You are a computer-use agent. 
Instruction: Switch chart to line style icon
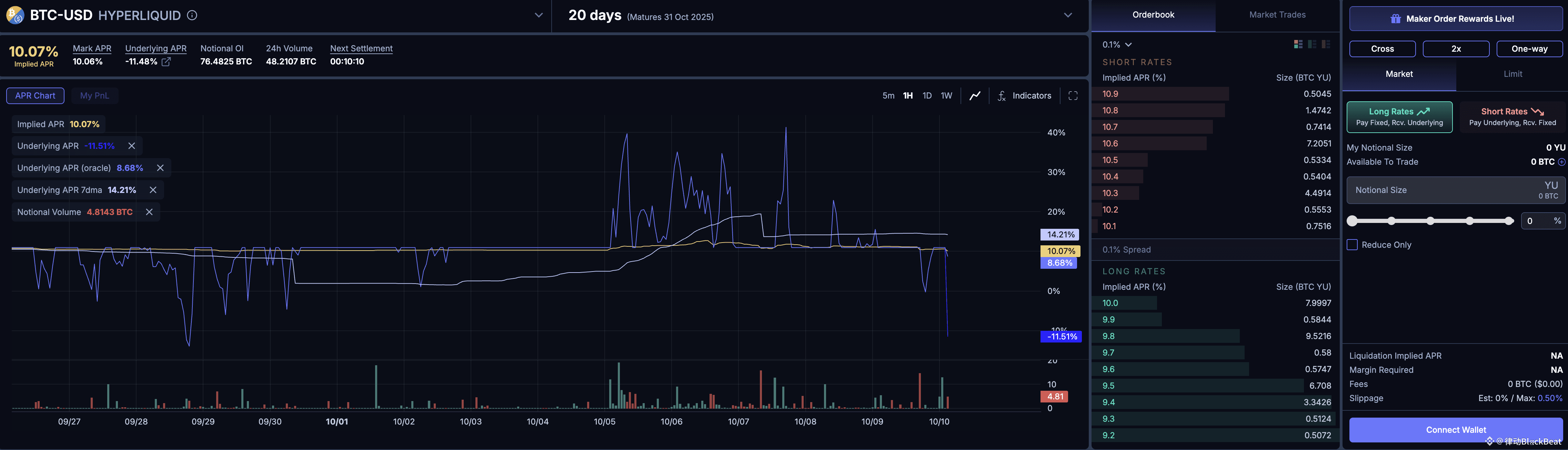pos(975,95)
